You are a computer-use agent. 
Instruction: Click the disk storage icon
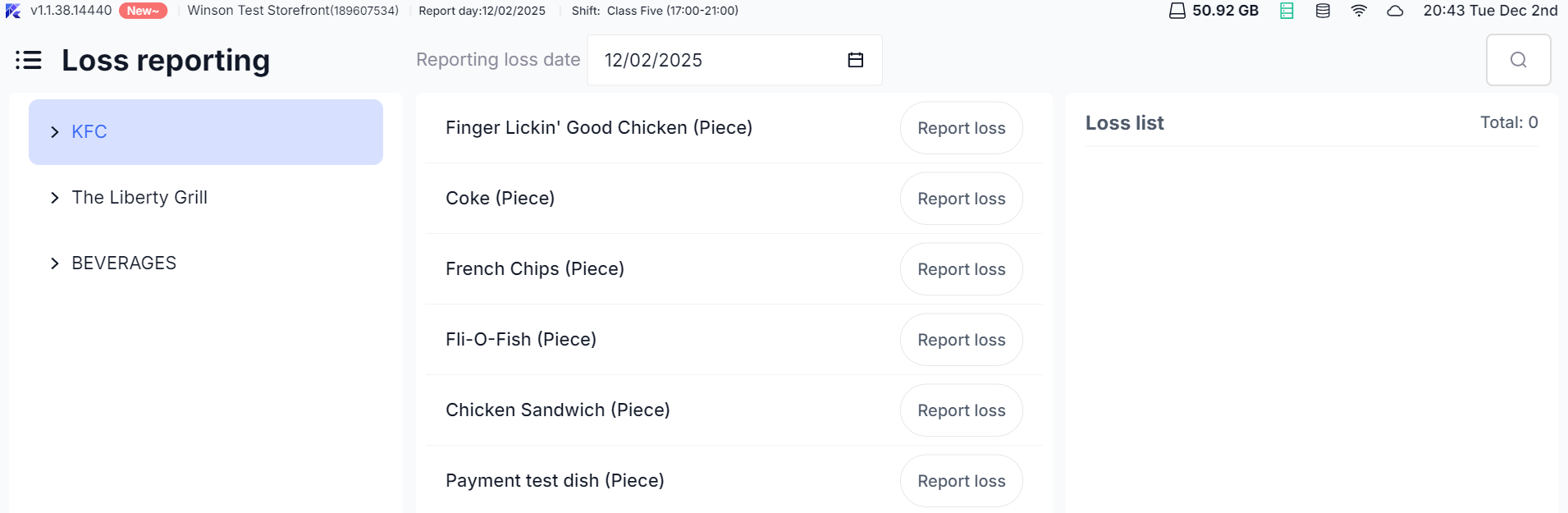[1177, 11]
